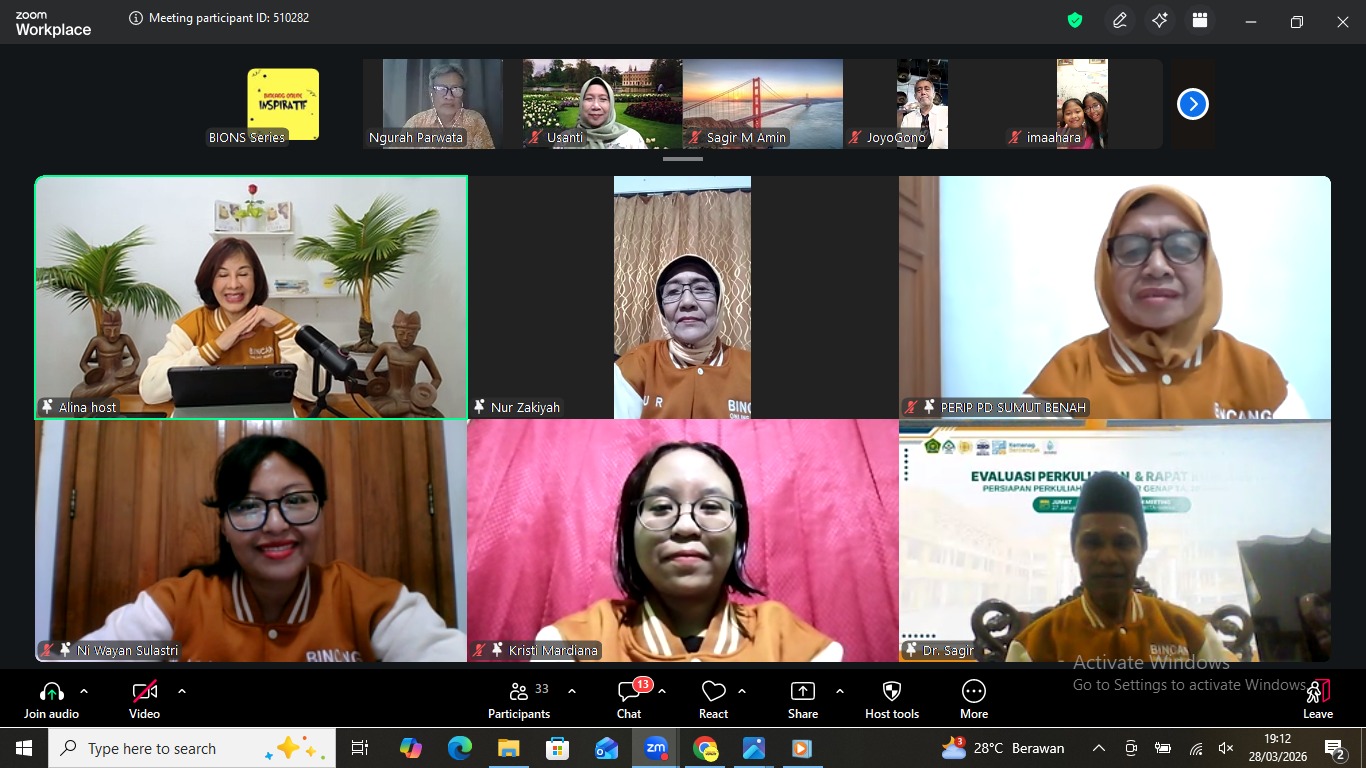Open the React emoji menu
Screen dimensions: 1366x768
point(713,698)
